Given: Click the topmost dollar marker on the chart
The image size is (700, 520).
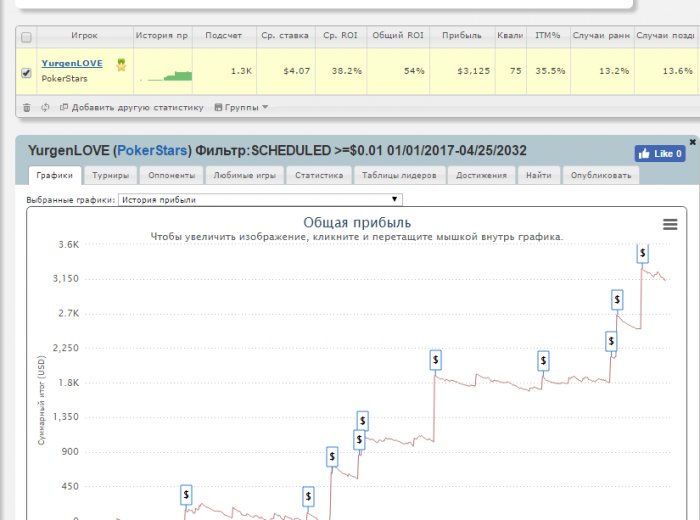Looking at the screenshot, I should click(643, 253).
